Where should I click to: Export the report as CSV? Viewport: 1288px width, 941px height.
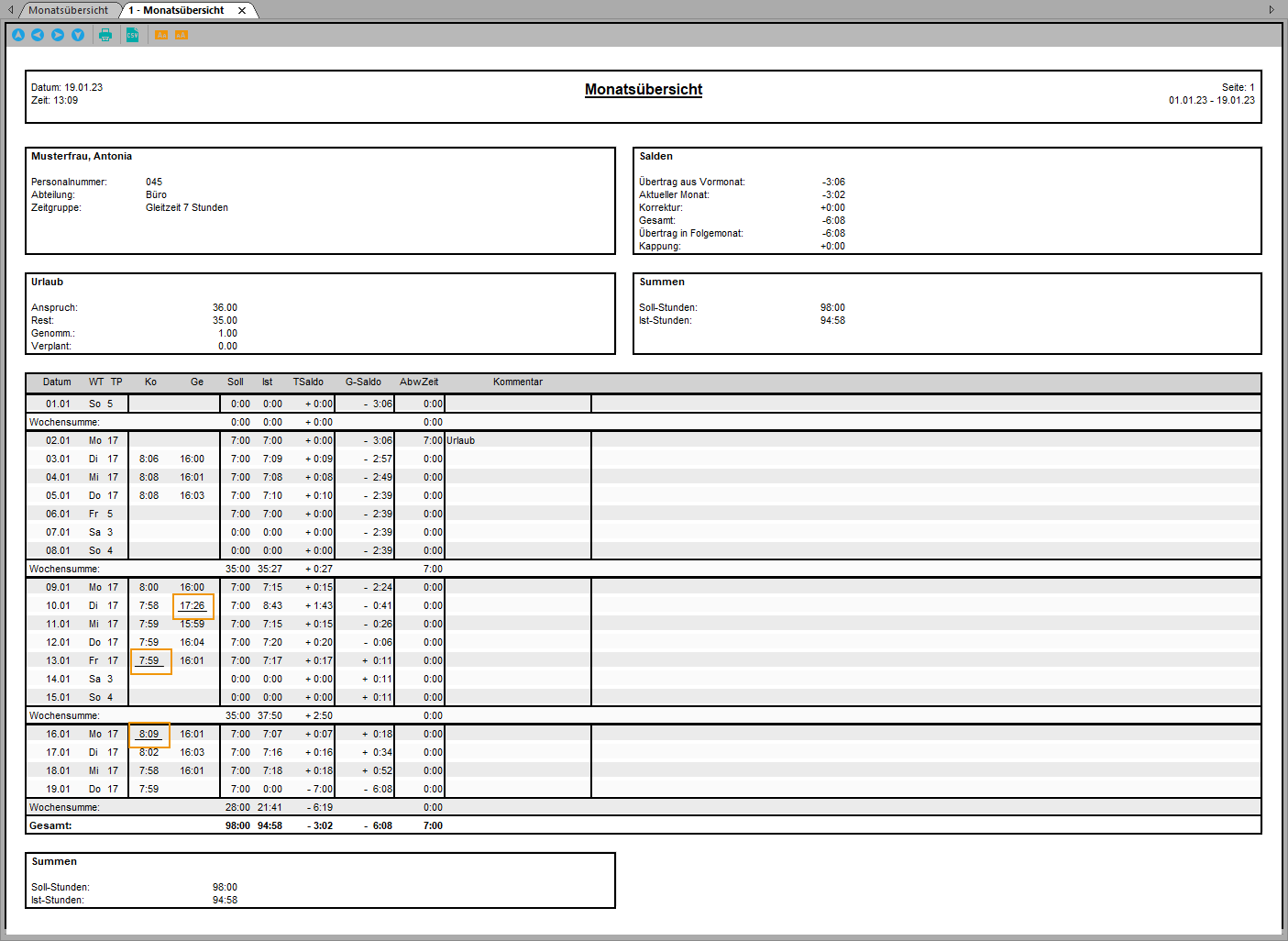pyautogui.click(x=132, y=35)
